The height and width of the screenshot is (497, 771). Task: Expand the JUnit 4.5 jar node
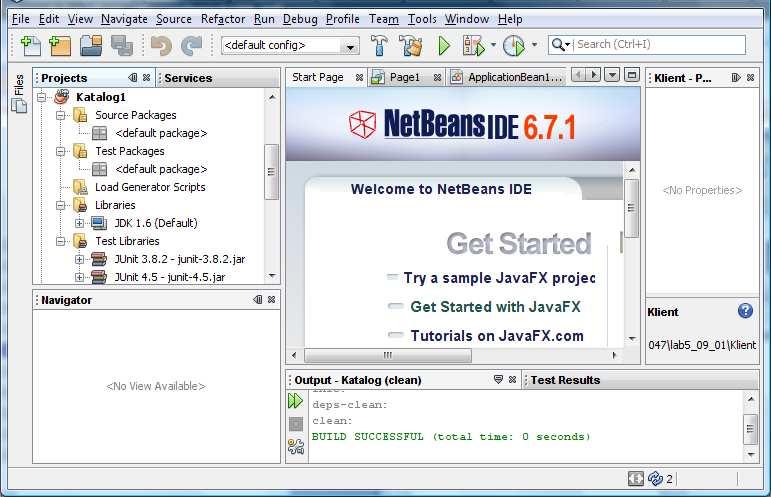click(79, 277)
